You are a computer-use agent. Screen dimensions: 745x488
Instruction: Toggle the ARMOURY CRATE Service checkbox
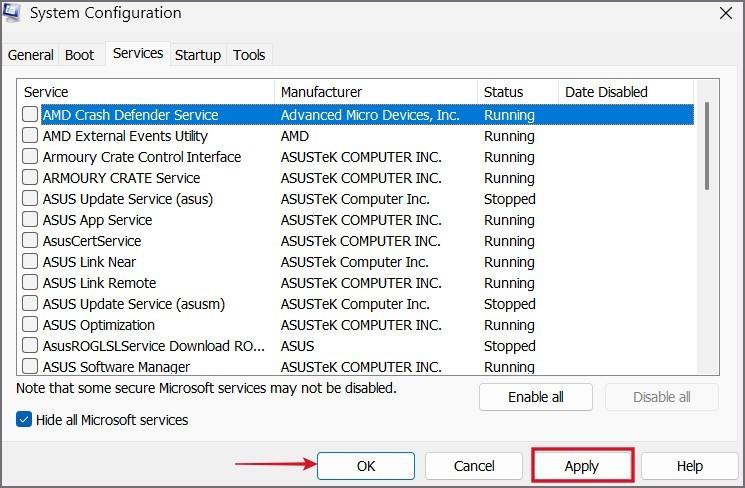tap(30, 177)
